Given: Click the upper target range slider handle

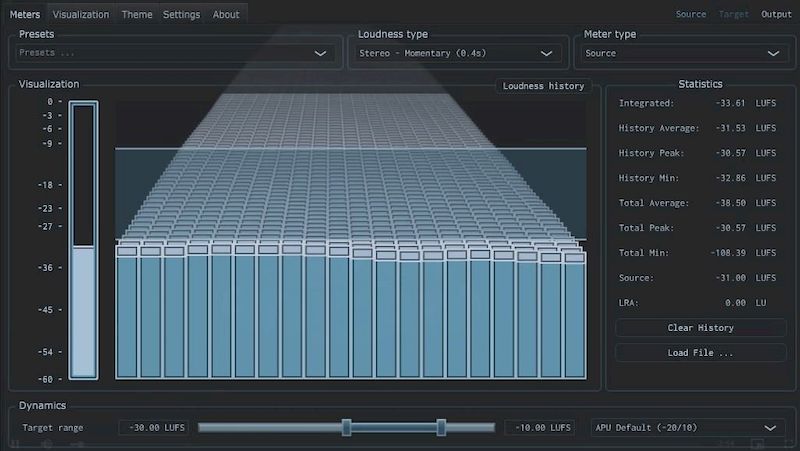Looking at the screenshot, I should [441, 428].
